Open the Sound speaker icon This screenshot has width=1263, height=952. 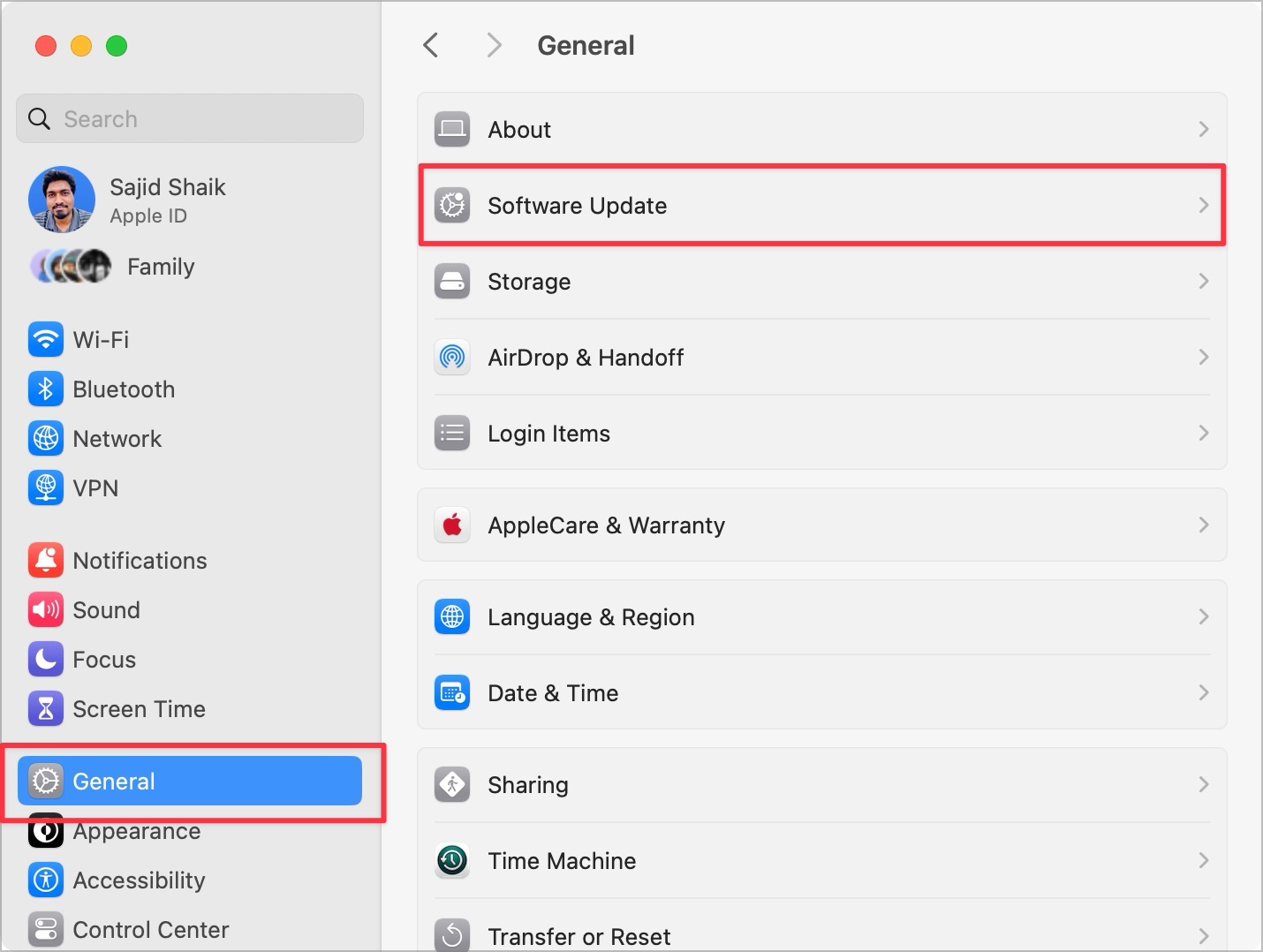(x=45, y=610)
